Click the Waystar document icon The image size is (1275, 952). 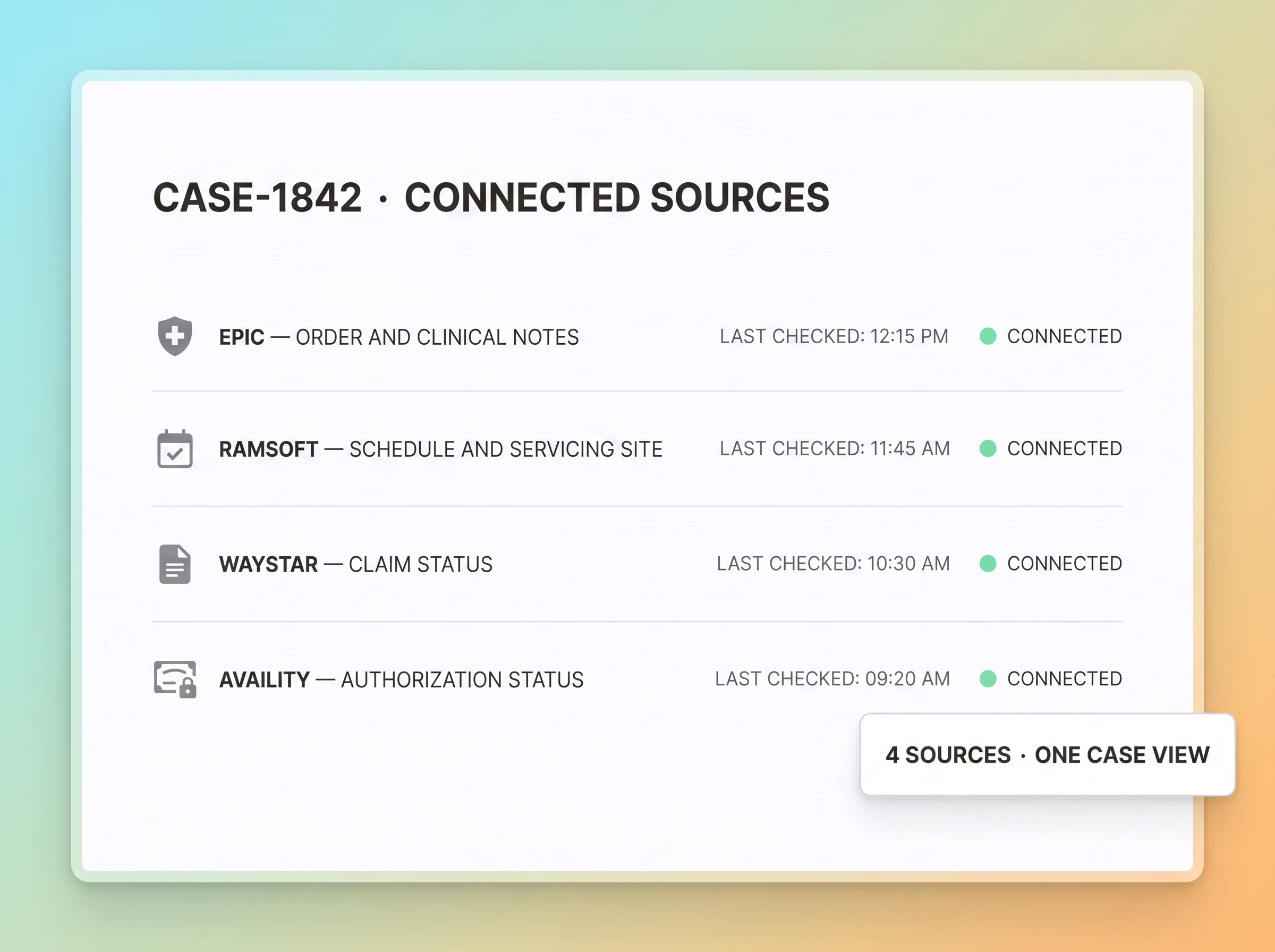pyautogui.click(x=175, y=564)
